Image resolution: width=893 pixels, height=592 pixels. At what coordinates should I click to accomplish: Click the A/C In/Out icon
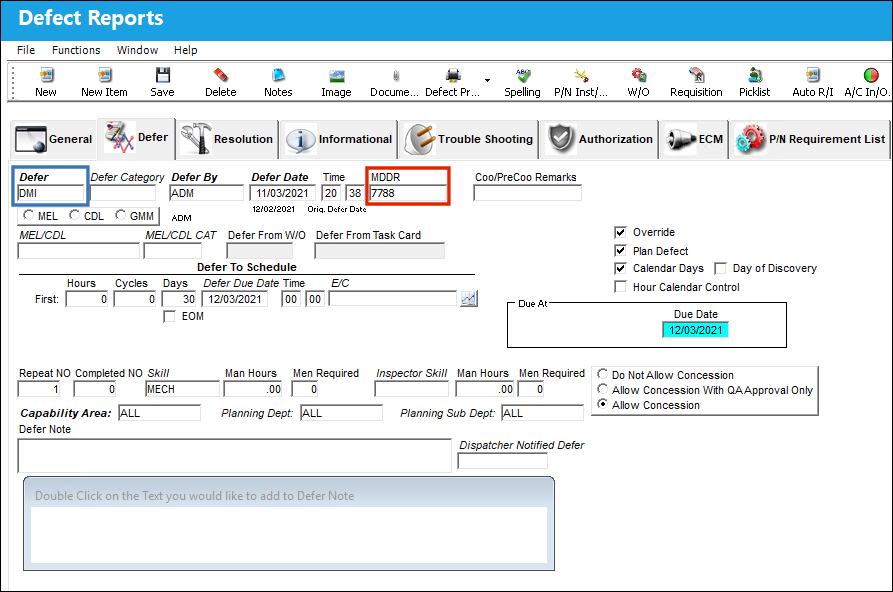pos(871,75)
